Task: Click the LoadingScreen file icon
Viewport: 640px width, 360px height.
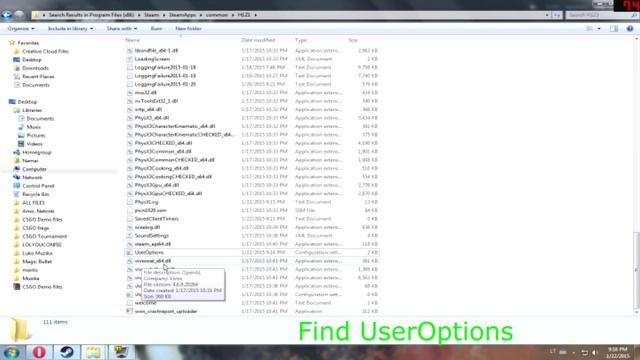Action: click(x=129, y=59)
